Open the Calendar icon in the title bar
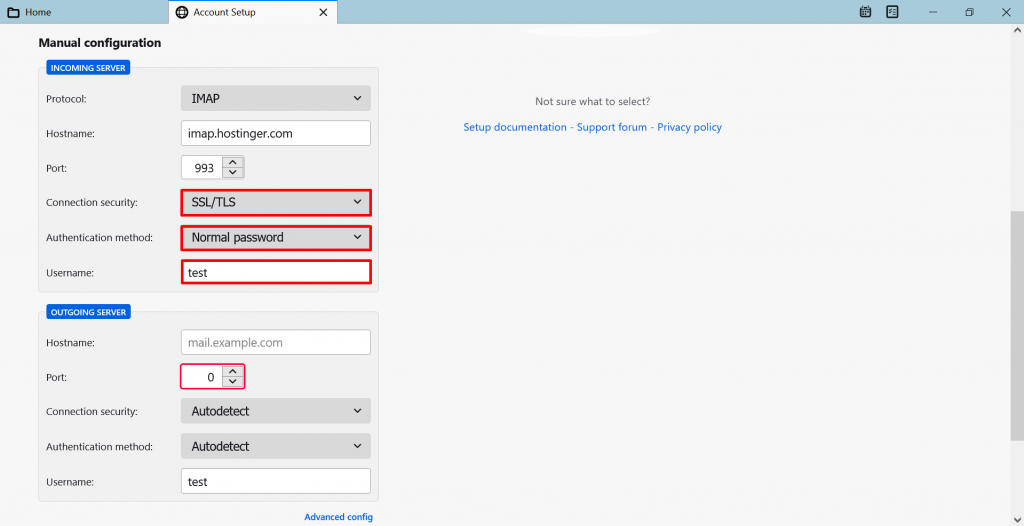1024x526 pixels. [866, 12]
